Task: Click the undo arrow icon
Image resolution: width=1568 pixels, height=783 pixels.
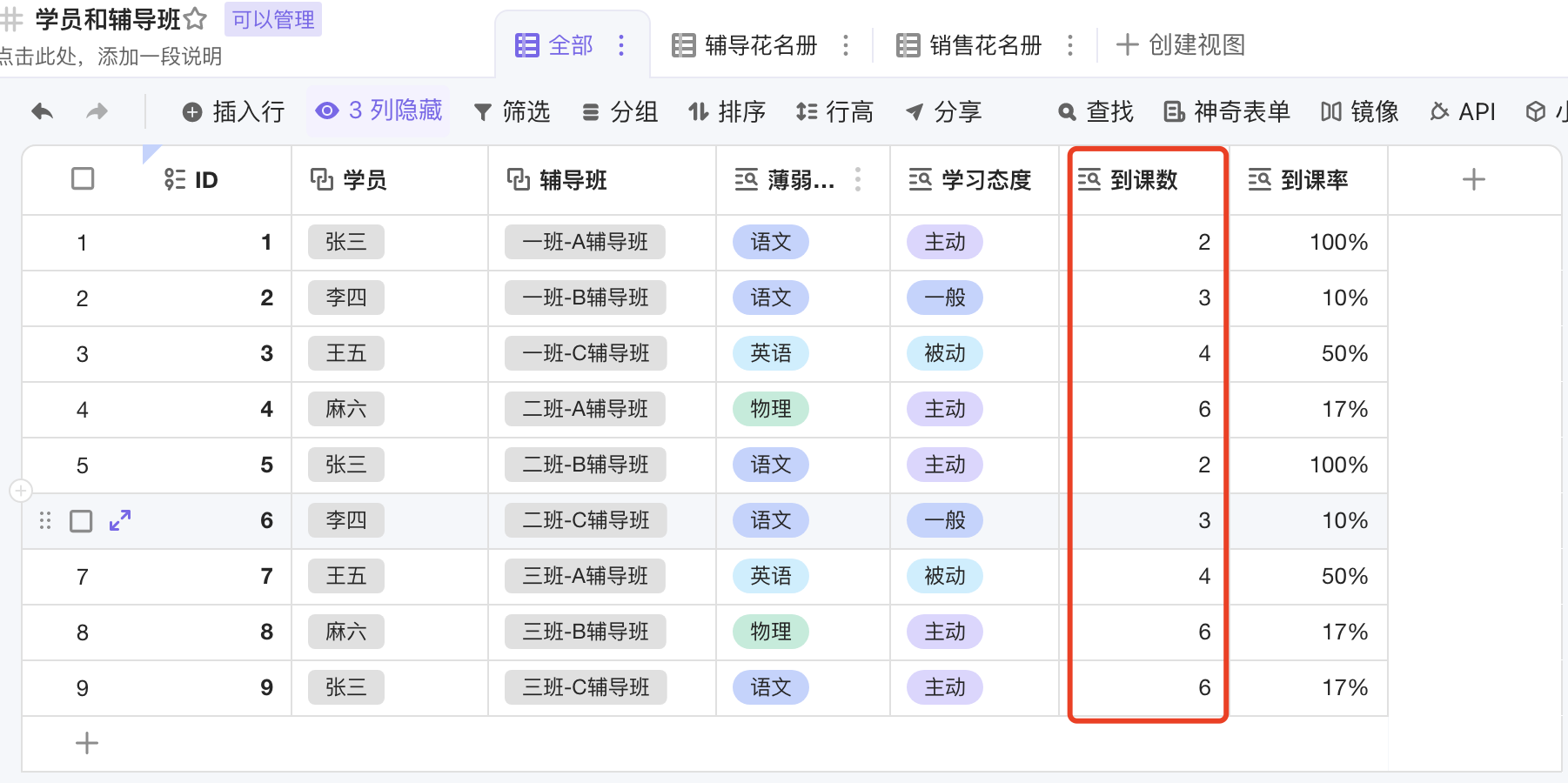Action: pos(41,111)
